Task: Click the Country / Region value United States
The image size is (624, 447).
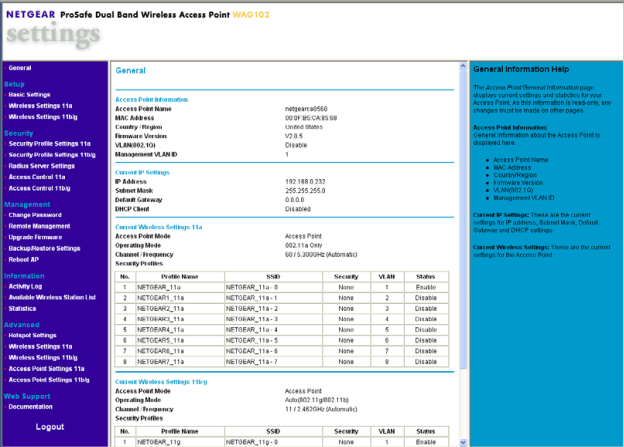Action: click(304, 127)
